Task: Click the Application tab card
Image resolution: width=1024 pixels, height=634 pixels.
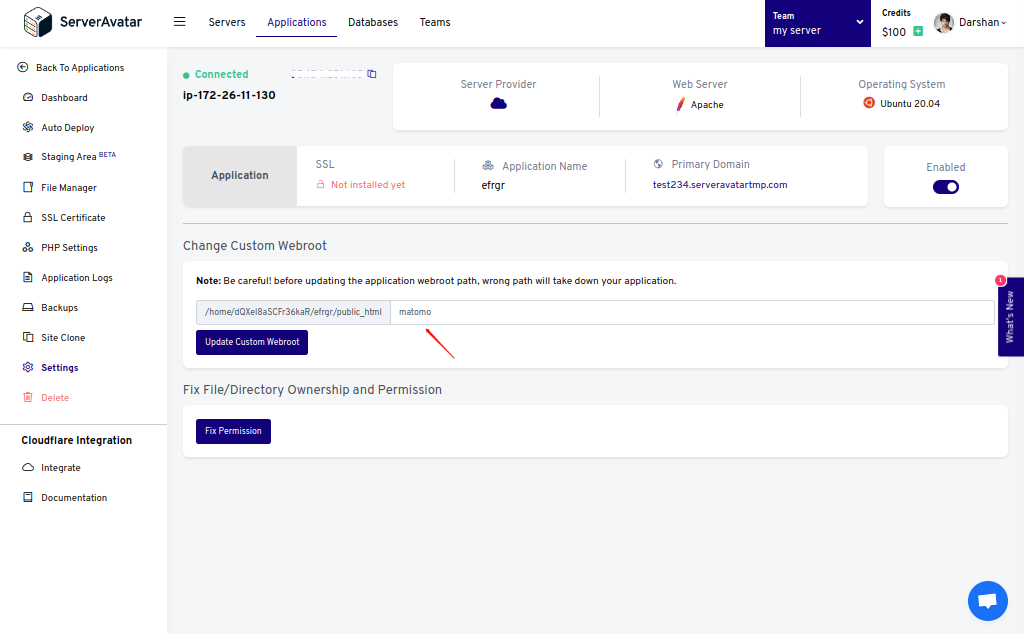Action: pyautogui.click(x=240, y=176)
